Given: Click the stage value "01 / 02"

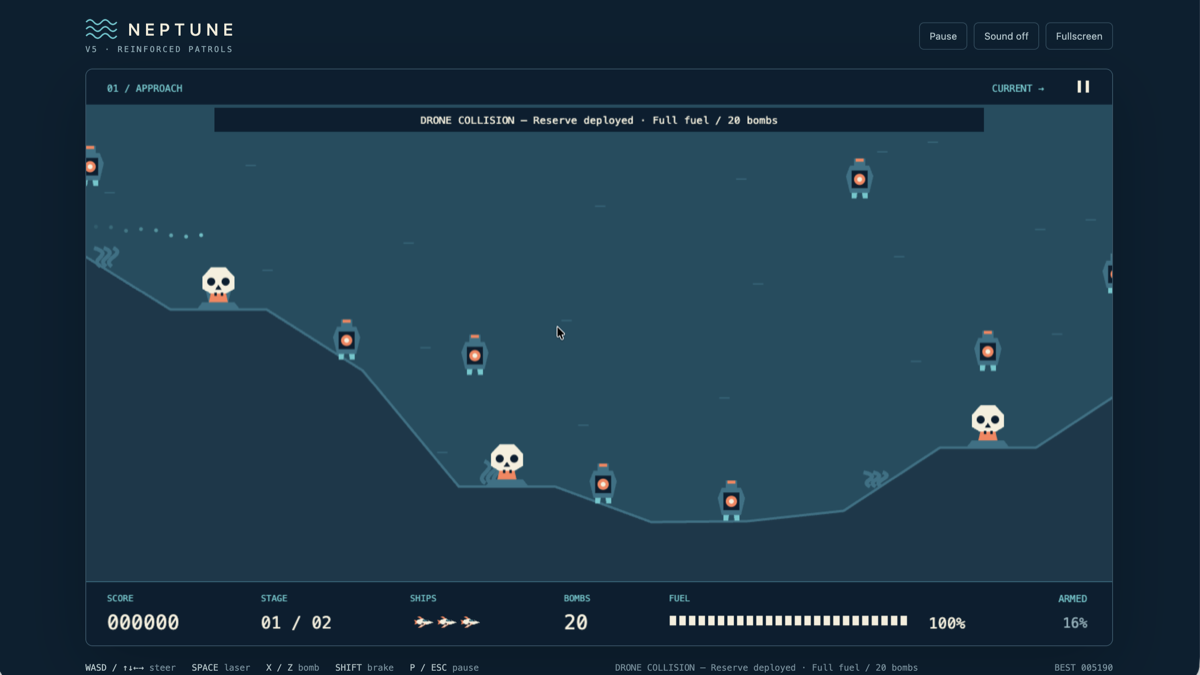Looking at the screenshot, I should coord(296,622).
